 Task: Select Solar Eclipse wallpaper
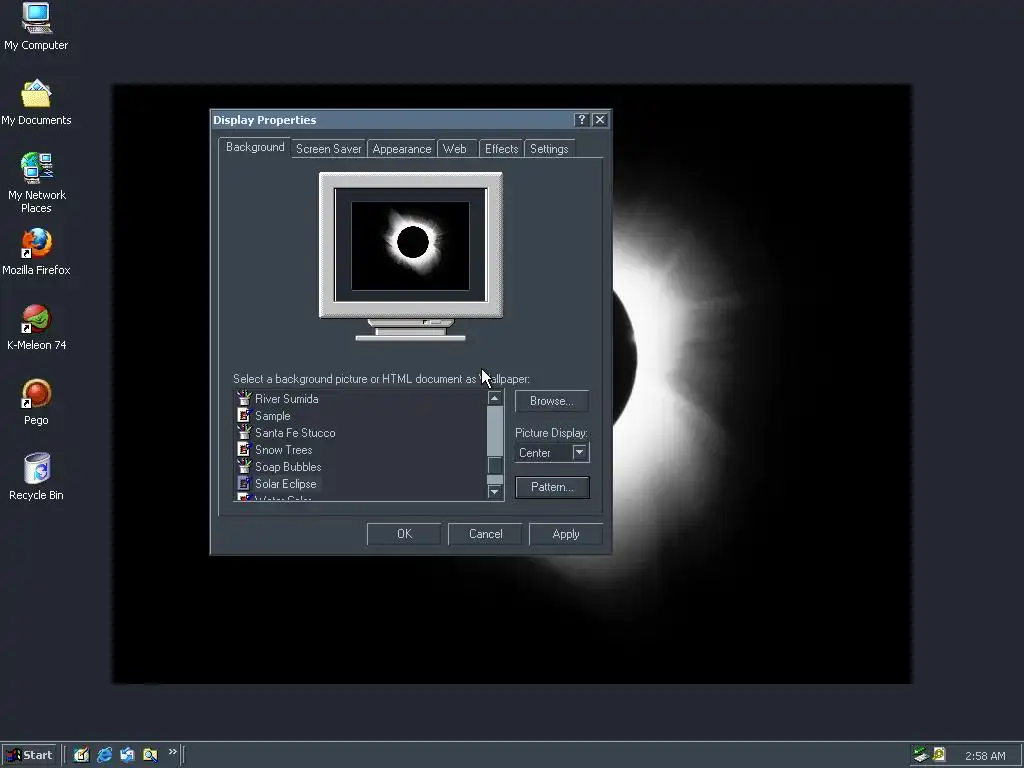[x=286, y=483]
